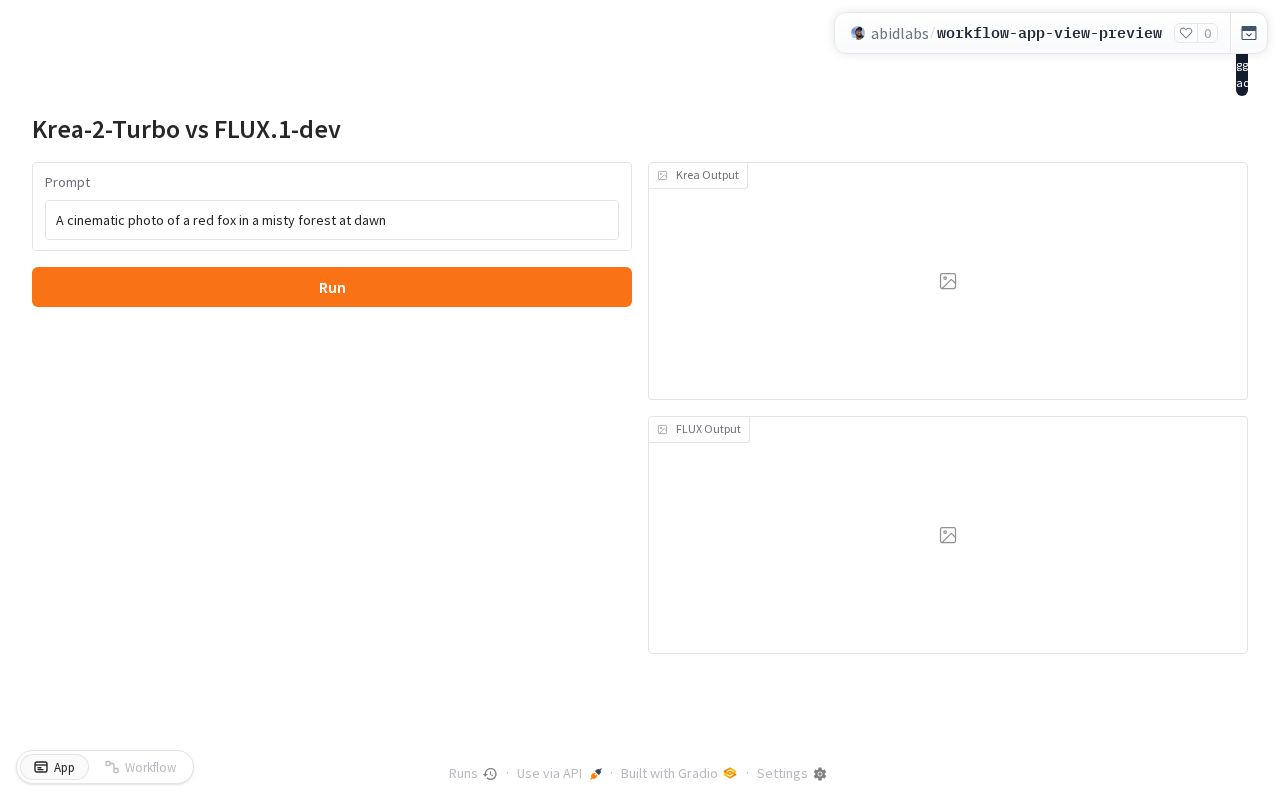Switch to the App tab
Screen dimensions: 1280x800
pyautogui.click(x=54, y=767)
